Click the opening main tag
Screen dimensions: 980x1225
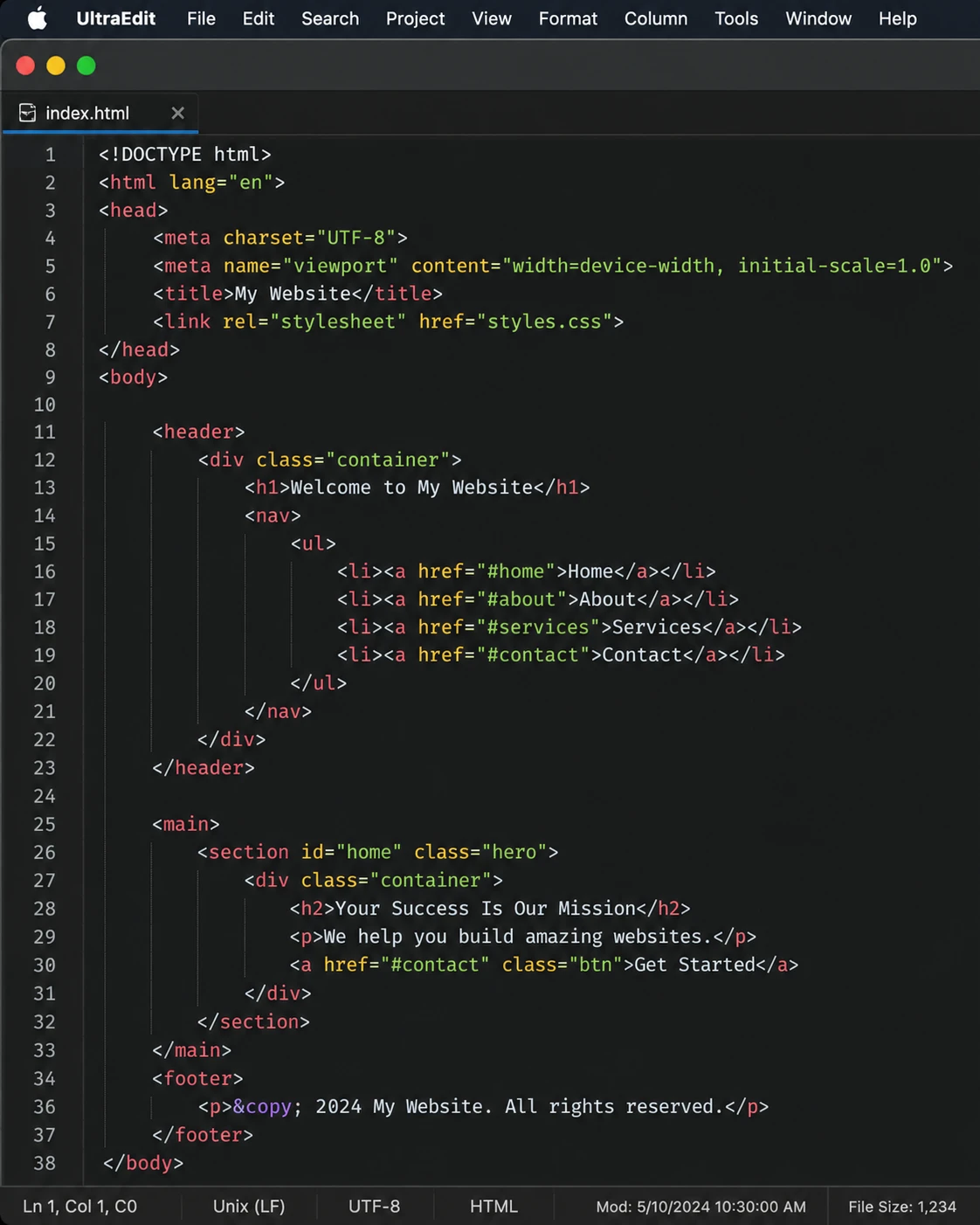pyautogui.click(x=186, y=825)
